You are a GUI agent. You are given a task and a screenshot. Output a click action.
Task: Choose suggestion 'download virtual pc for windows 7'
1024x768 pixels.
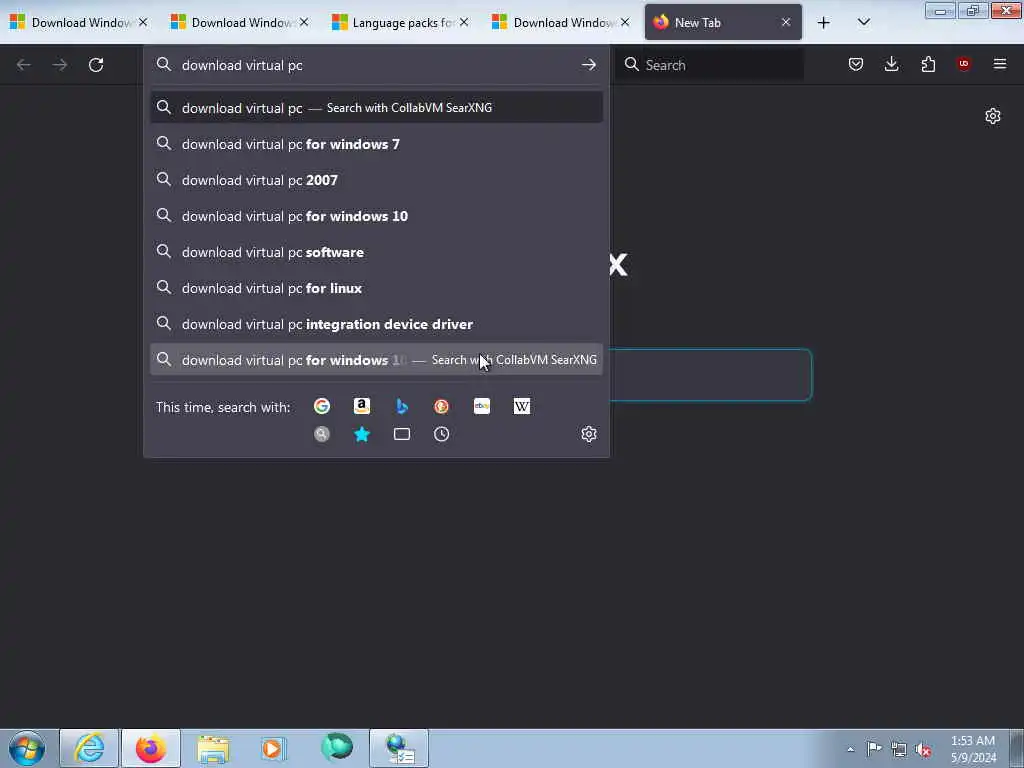376,144
